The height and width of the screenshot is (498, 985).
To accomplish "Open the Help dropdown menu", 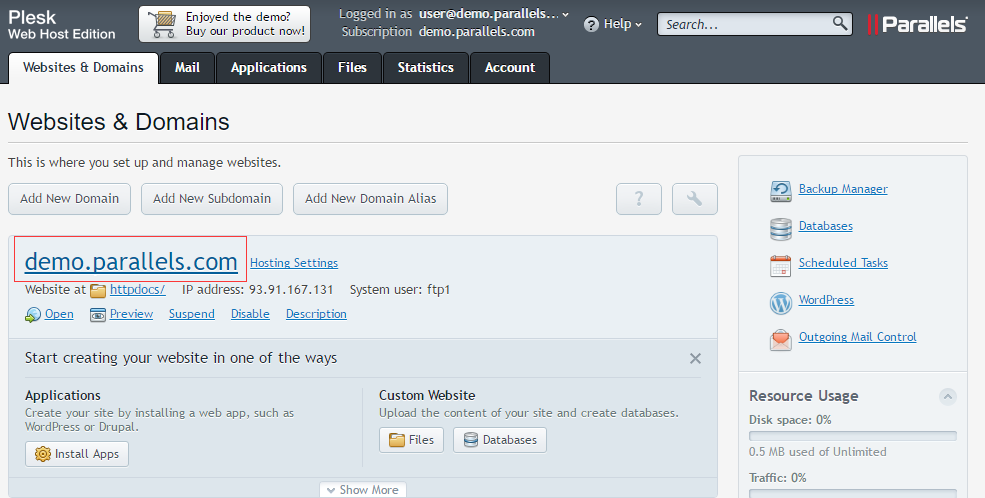I will click(x=613, y=24).
